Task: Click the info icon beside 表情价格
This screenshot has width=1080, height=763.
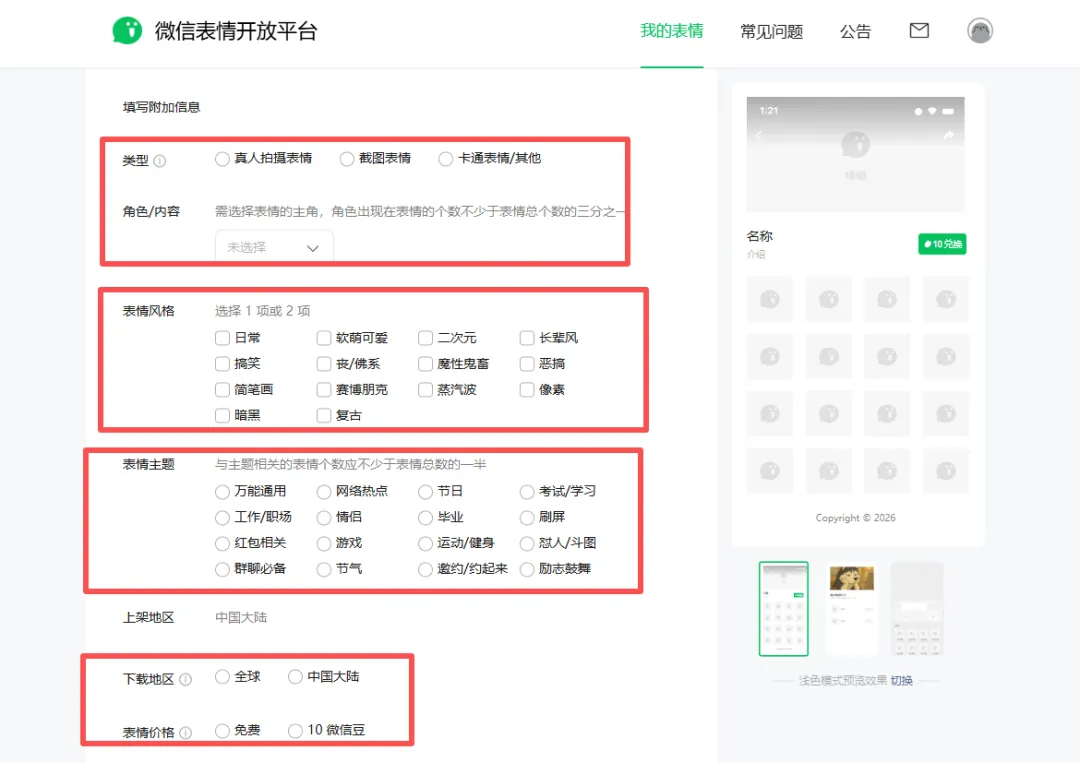Action: point(185,732)
